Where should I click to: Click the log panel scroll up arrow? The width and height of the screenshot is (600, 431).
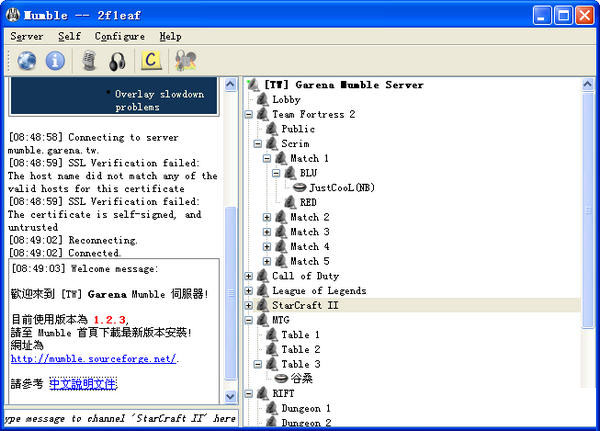coord(230,84)
